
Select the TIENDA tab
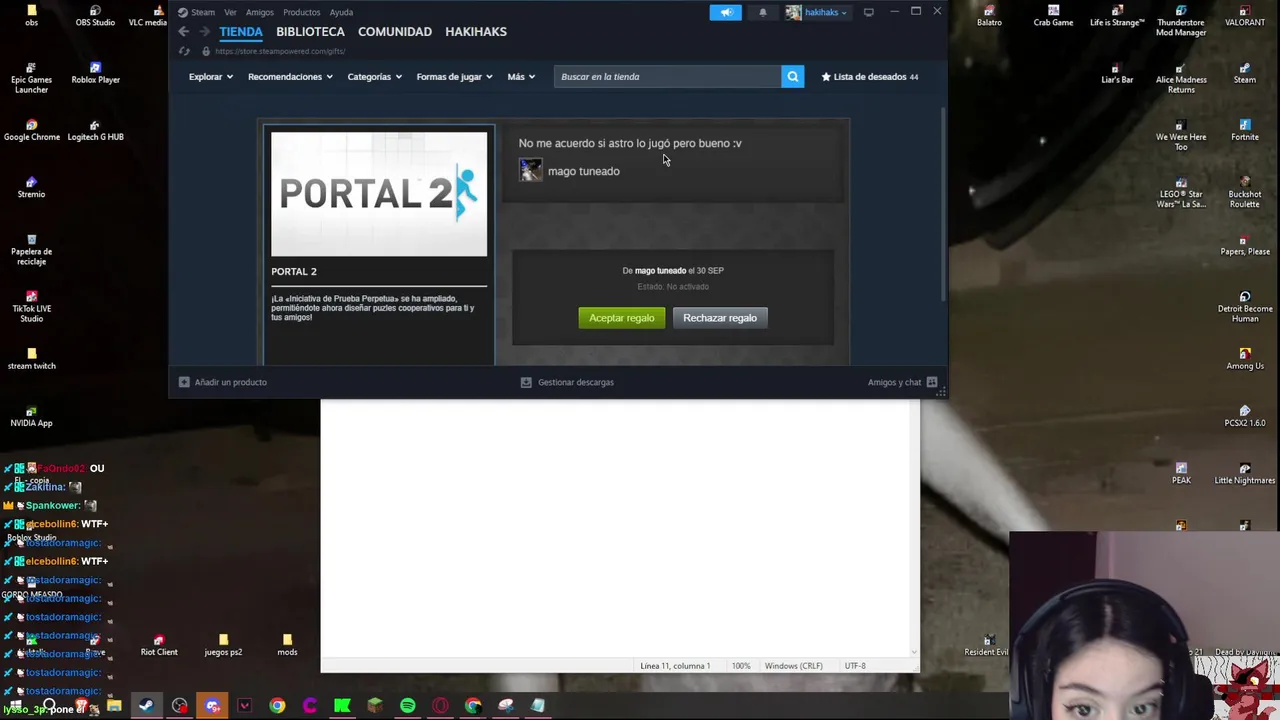(241, 31)
